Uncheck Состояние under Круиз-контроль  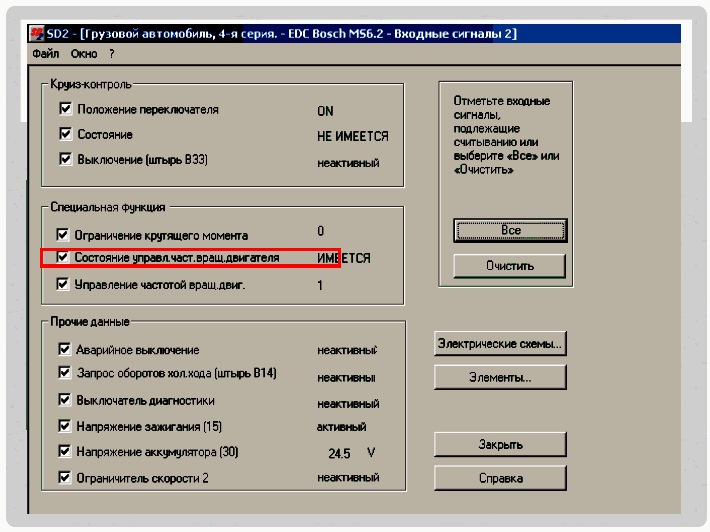66,134
